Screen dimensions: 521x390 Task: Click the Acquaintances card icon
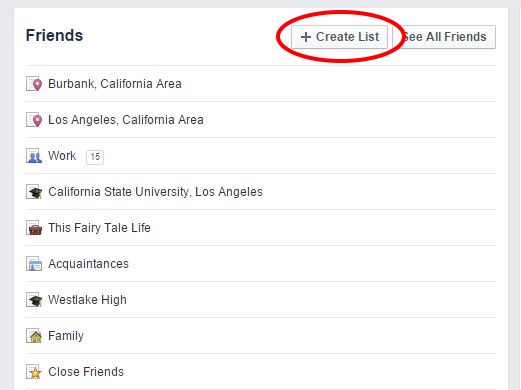tap(34, 264)
